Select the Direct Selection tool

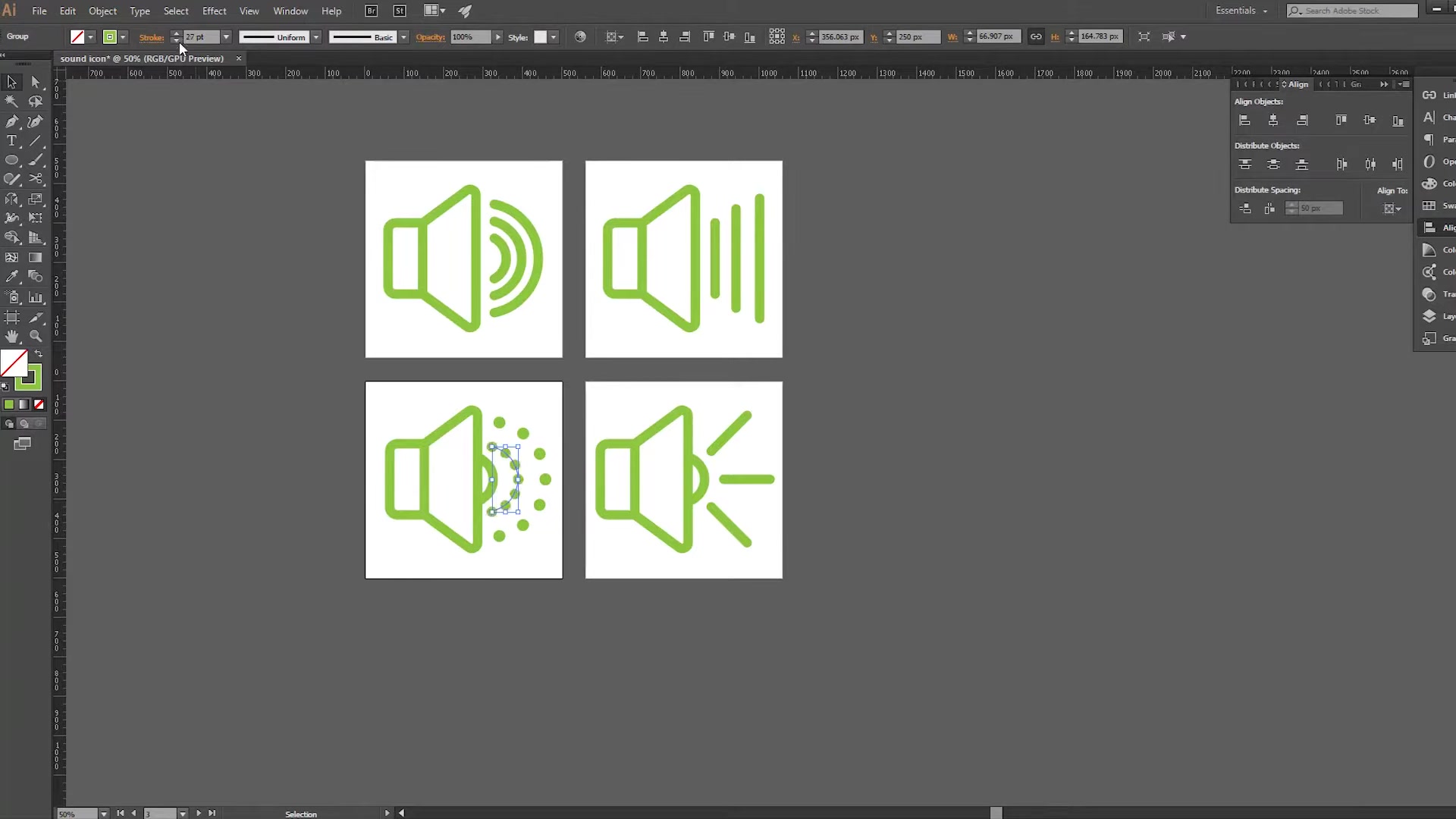36,82
